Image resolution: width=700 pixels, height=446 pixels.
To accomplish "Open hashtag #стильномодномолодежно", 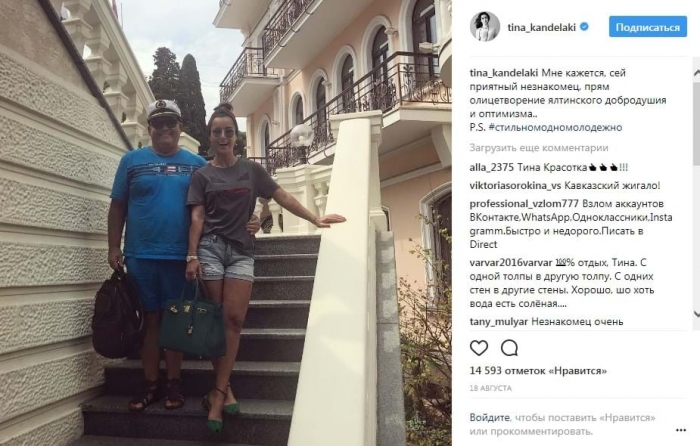I will point(555,127).
